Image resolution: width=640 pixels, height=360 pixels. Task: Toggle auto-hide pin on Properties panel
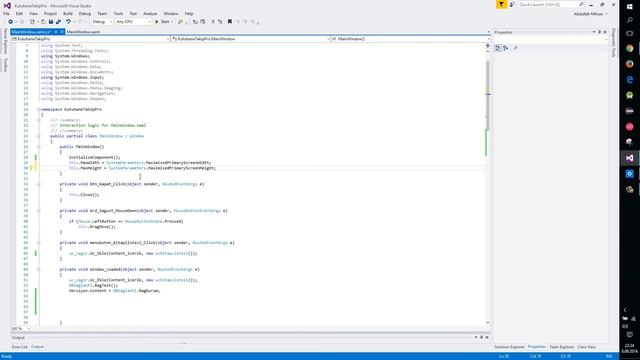coord(600,32)
